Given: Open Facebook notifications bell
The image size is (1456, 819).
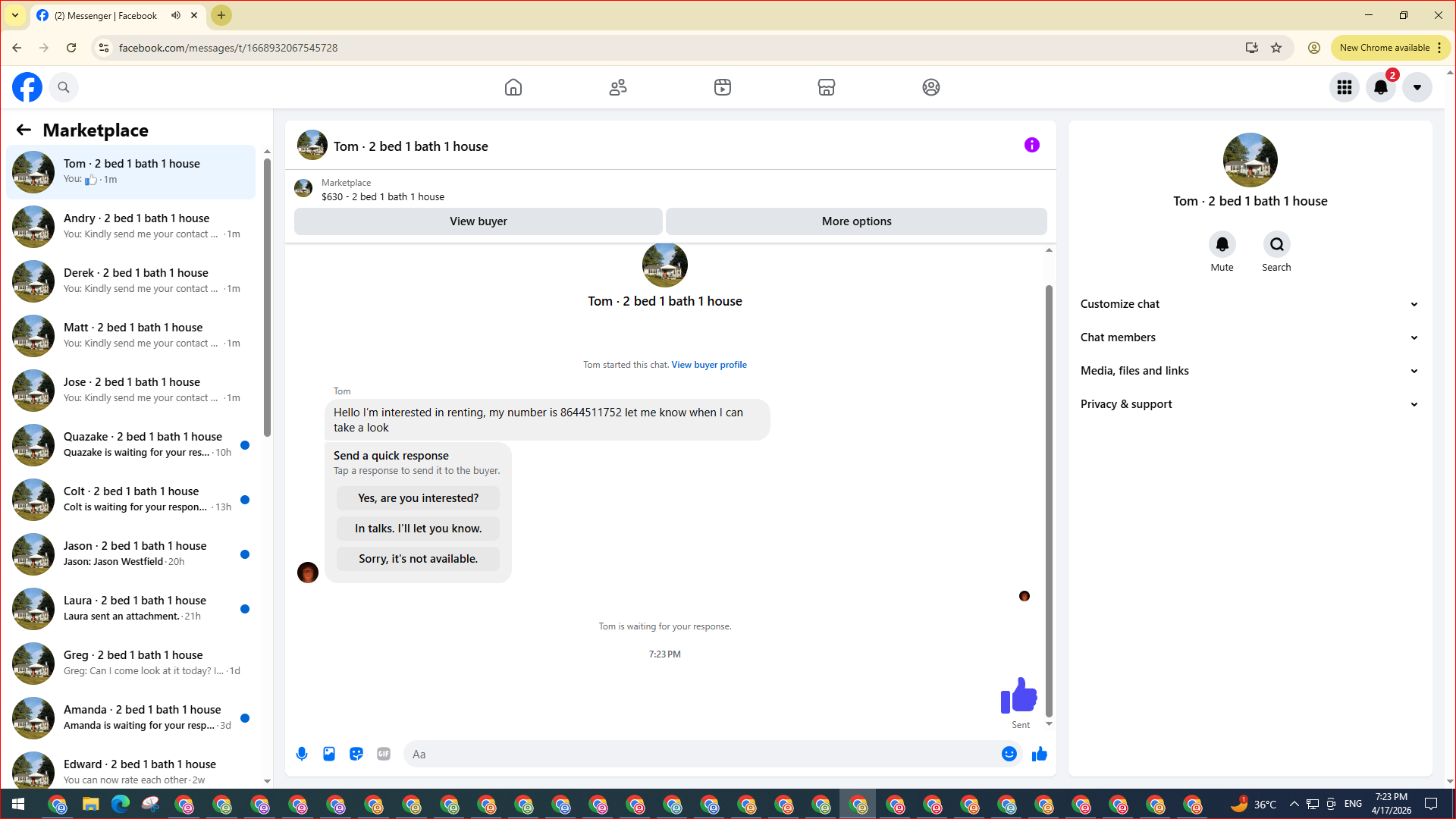Looking at the screenshot, I should click(1381, 87).
